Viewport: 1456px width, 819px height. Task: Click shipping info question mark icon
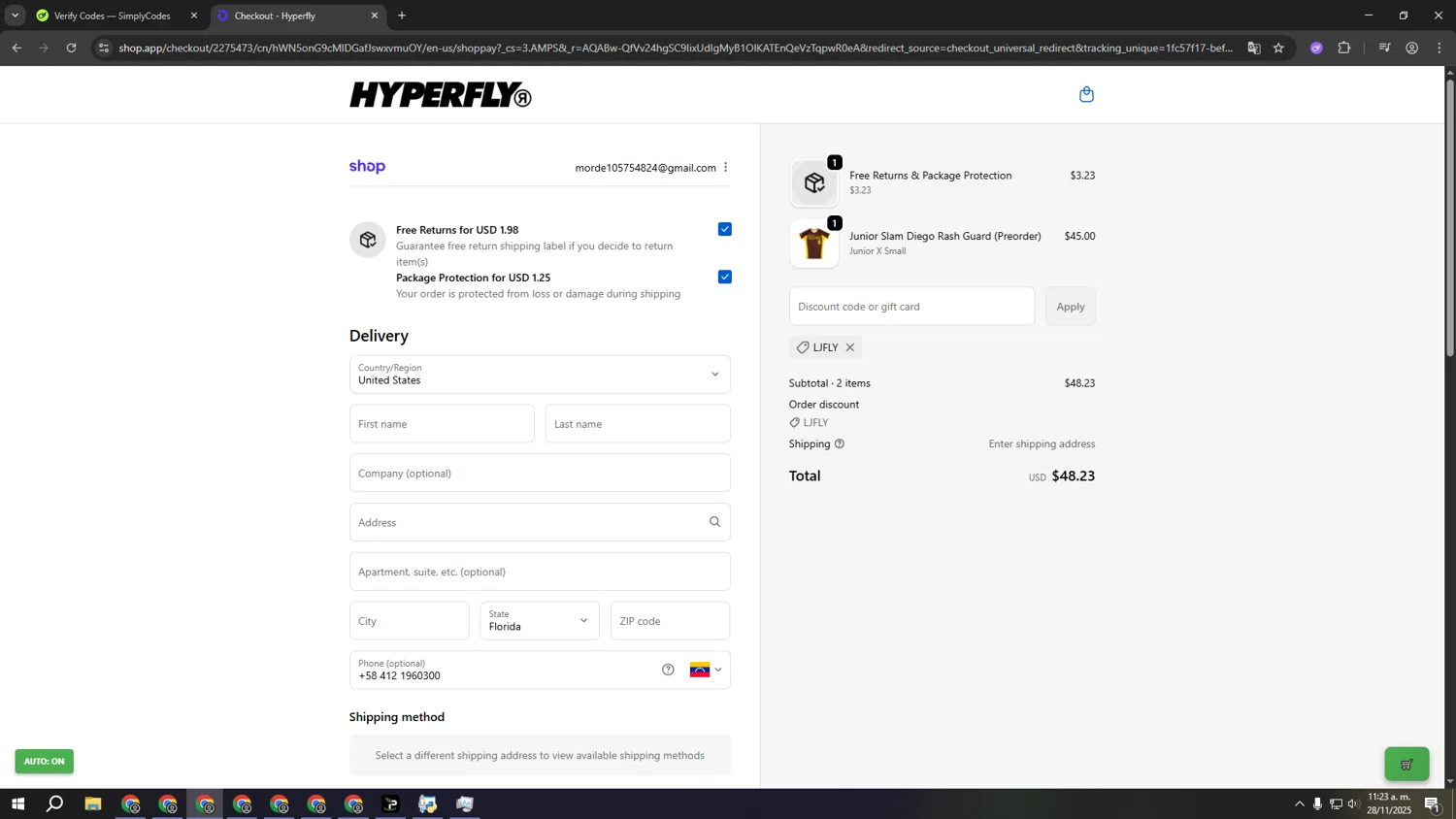pyautogui.click(x=840, y=443)
